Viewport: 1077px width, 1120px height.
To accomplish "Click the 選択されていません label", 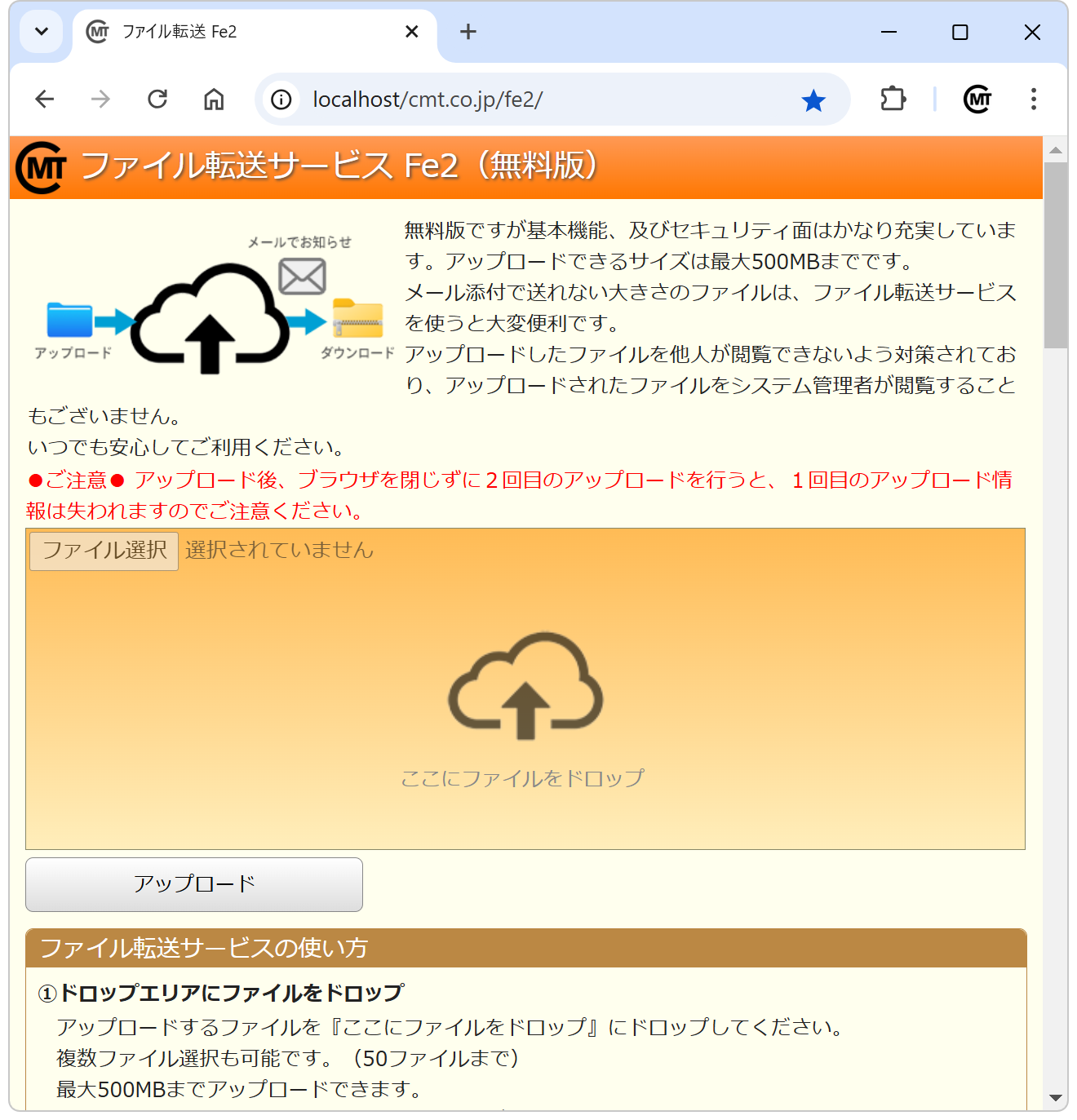I will 279,550.
